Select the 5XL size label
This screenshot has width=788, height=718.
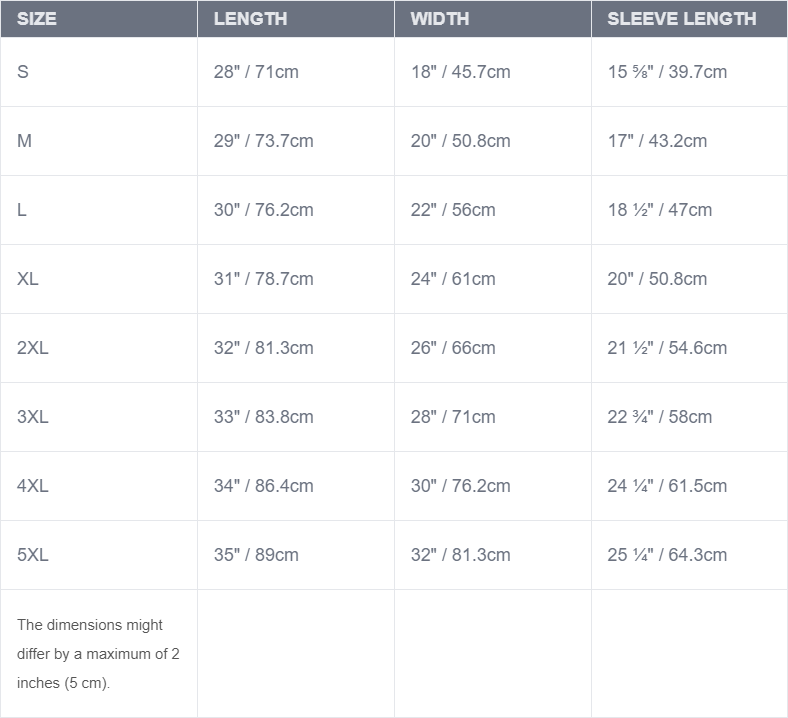[33, 555]
